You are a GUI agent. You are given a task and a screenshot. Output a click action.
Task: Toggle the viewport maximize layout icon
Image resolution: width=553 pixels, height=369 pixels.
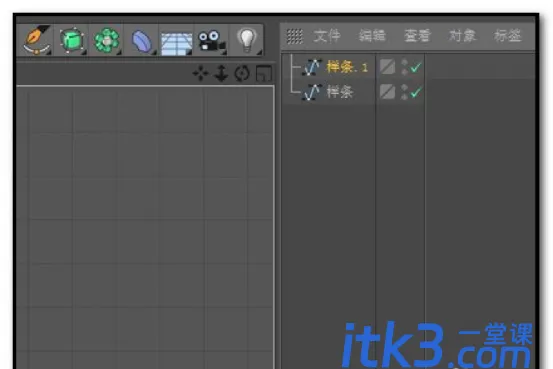coord(264,73)
